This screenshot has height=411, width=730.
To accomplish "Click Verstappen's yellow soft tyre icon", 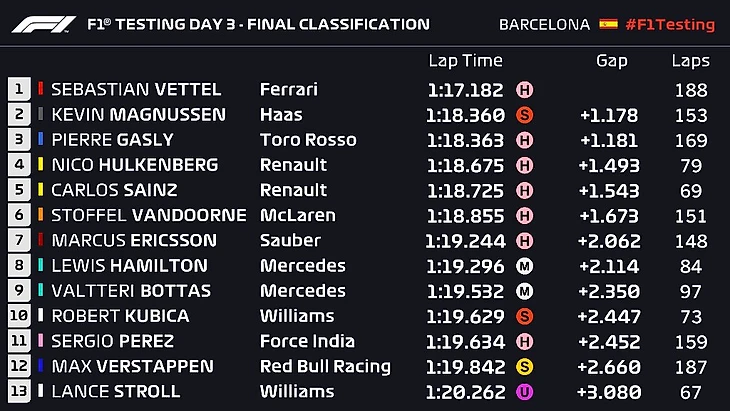I will [x=524, y=366].
